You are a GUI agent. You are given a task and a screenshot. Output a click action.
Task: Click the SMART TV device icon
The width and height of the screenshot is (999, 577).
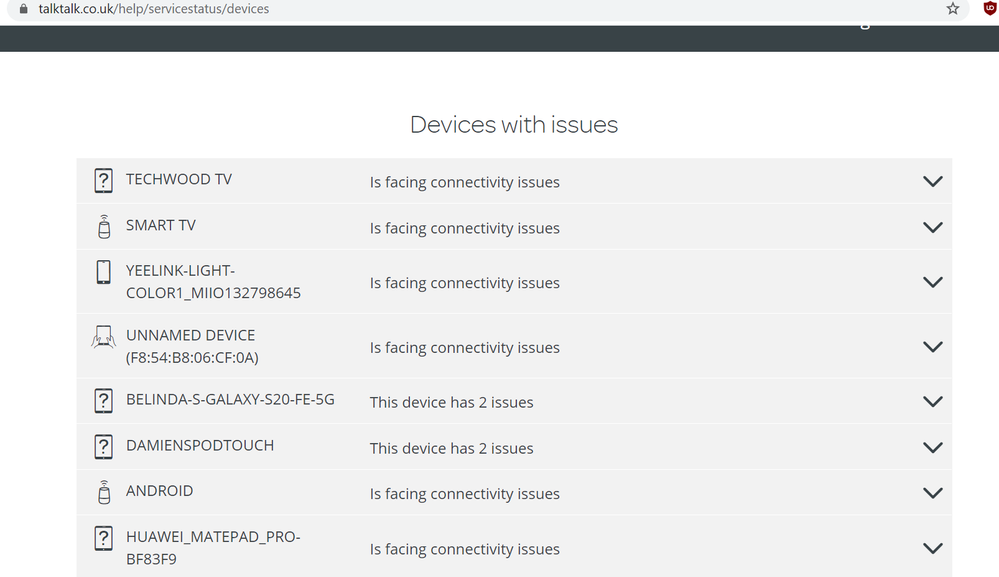[x=104, y=226]
